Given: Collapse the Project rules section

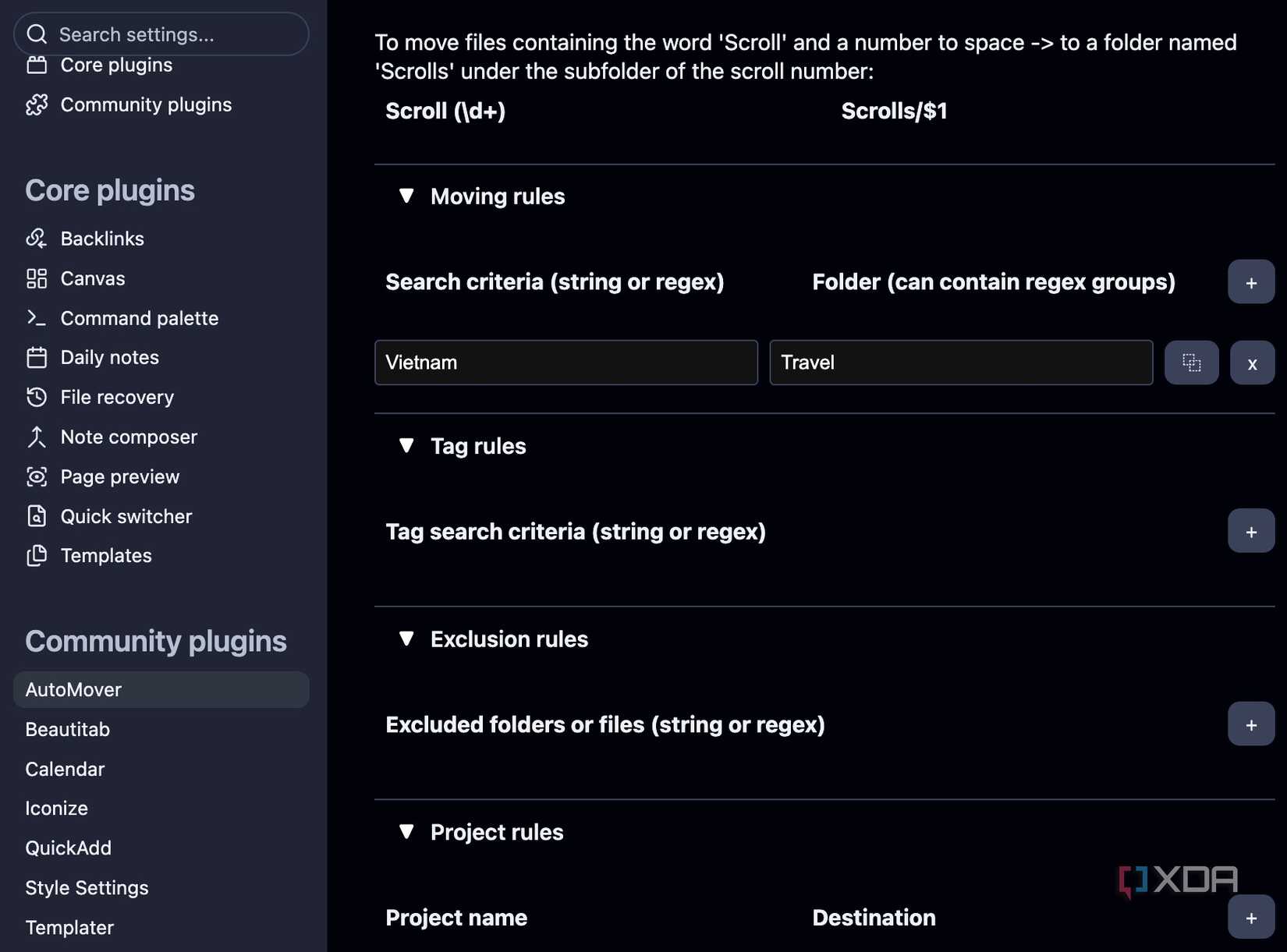Looking at the screenshot, I should pos(406,832).
